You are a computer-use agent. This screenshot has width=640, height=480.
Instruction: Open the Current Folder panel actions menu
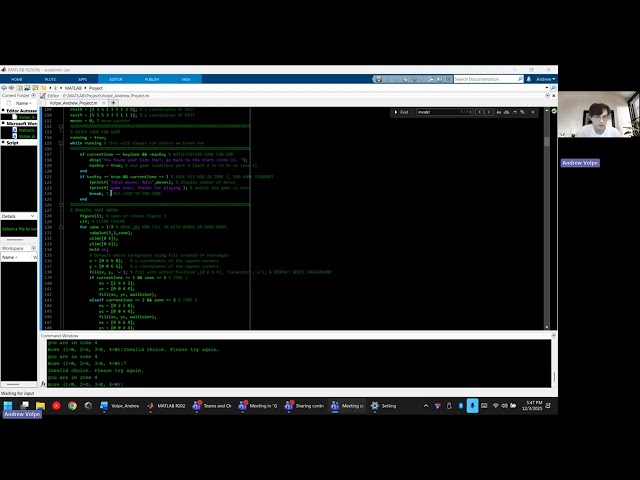click(33, 96)
